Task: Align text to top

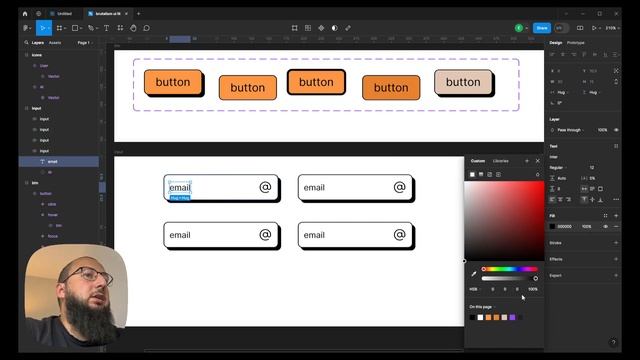Action: (x=584, y=200)
